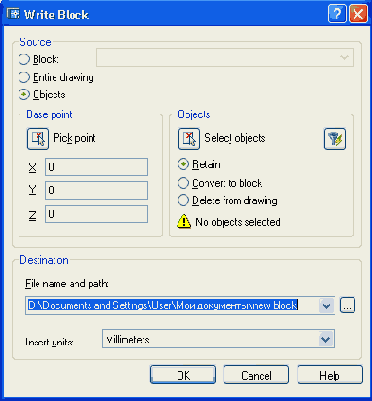The width and height of the screenshot is (372, 401).
Task: Select the Entire drawing radio button
Action: (24, 78)
